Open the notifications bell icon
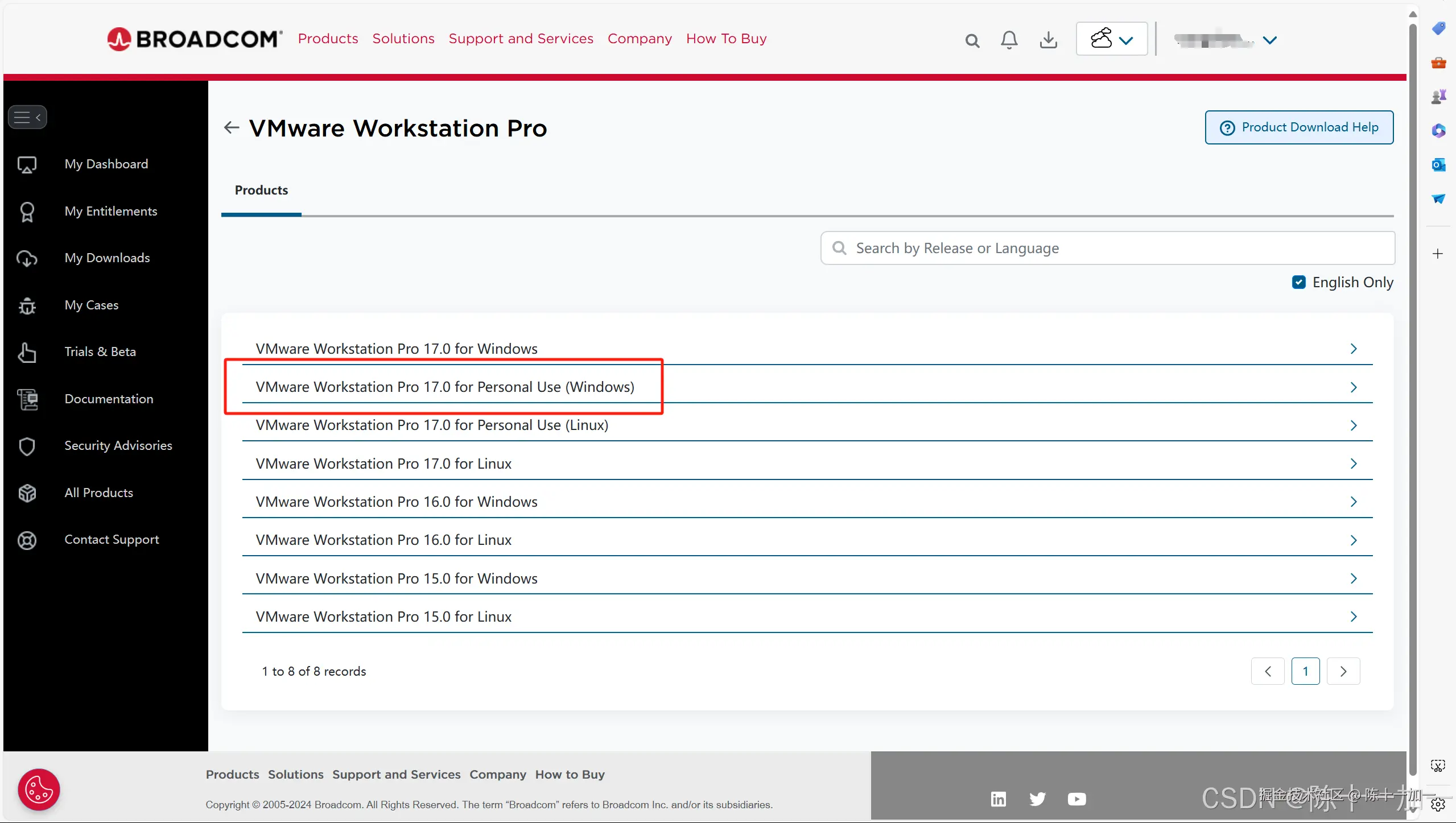Image resolution: width=1456 pixels, height=823 pixels. point(1009,40)
